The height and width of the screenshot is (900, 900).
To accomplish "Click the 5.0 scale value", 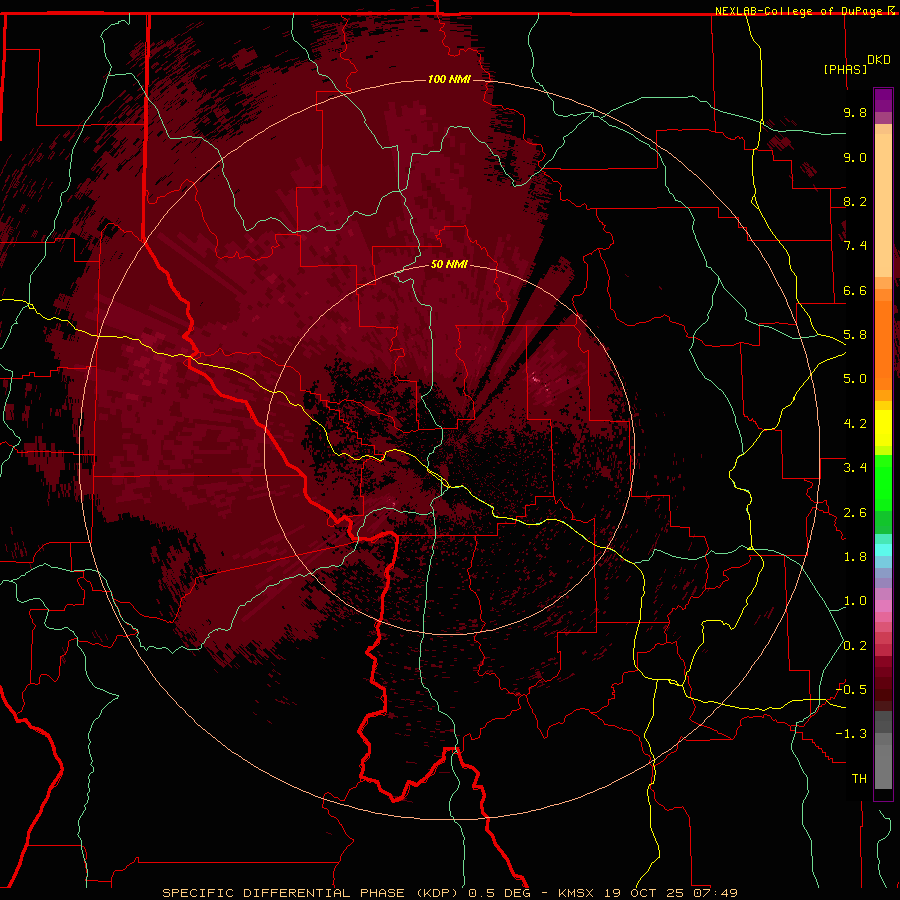I will click(x=855, y=379).
